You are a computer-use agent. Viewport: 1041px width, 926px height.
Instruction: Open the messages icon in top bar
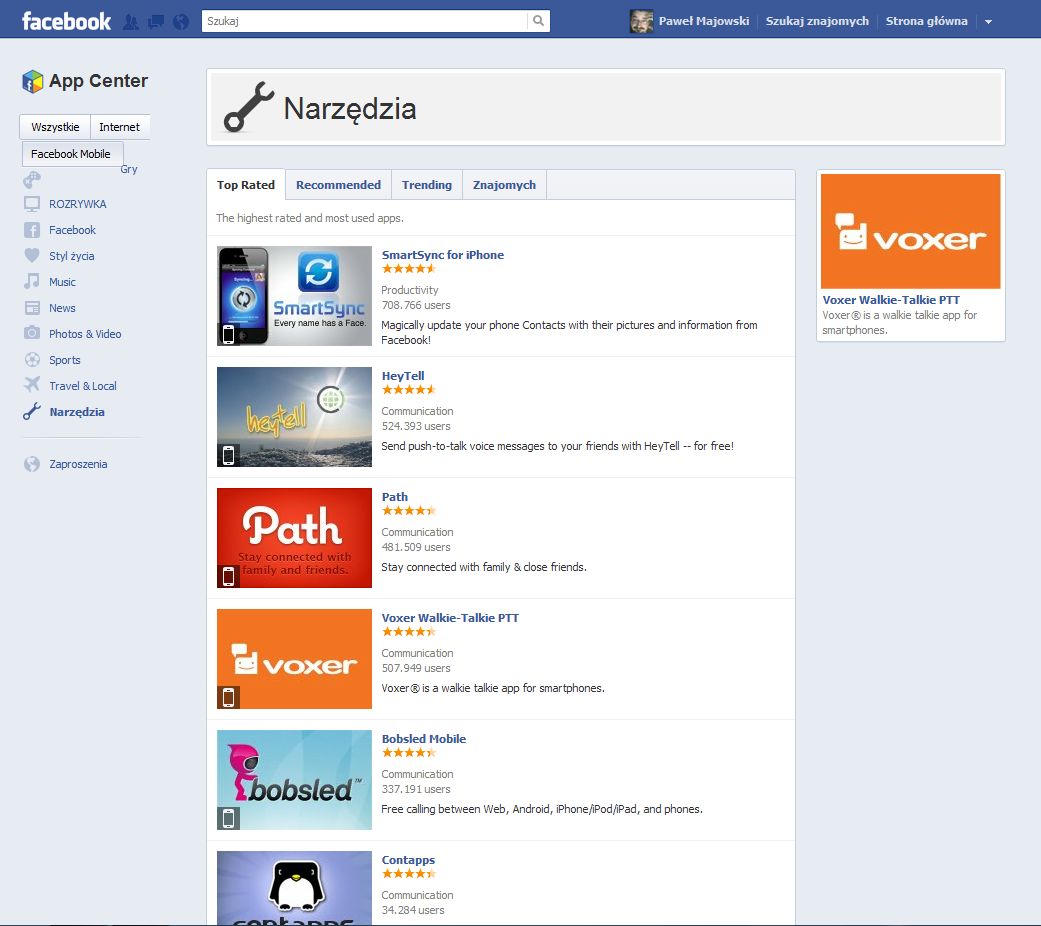(x=155, y=21)
